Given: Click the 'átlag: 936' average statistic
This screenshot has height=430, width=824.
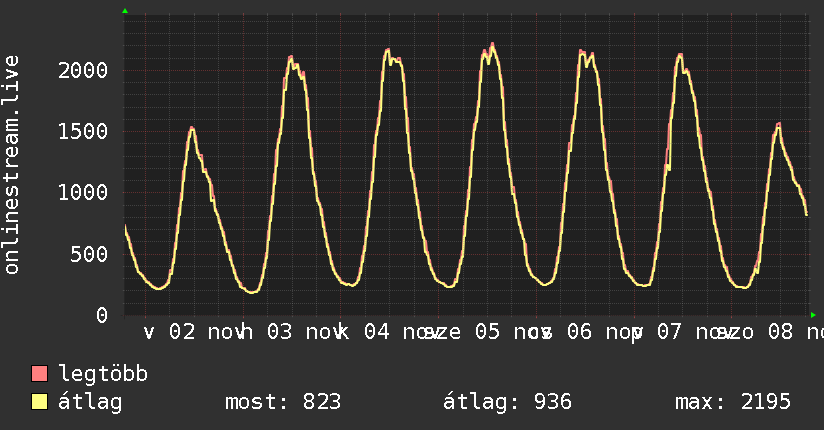Looking at the screenshot, I should pyautogui.click(x=507, y=402).
